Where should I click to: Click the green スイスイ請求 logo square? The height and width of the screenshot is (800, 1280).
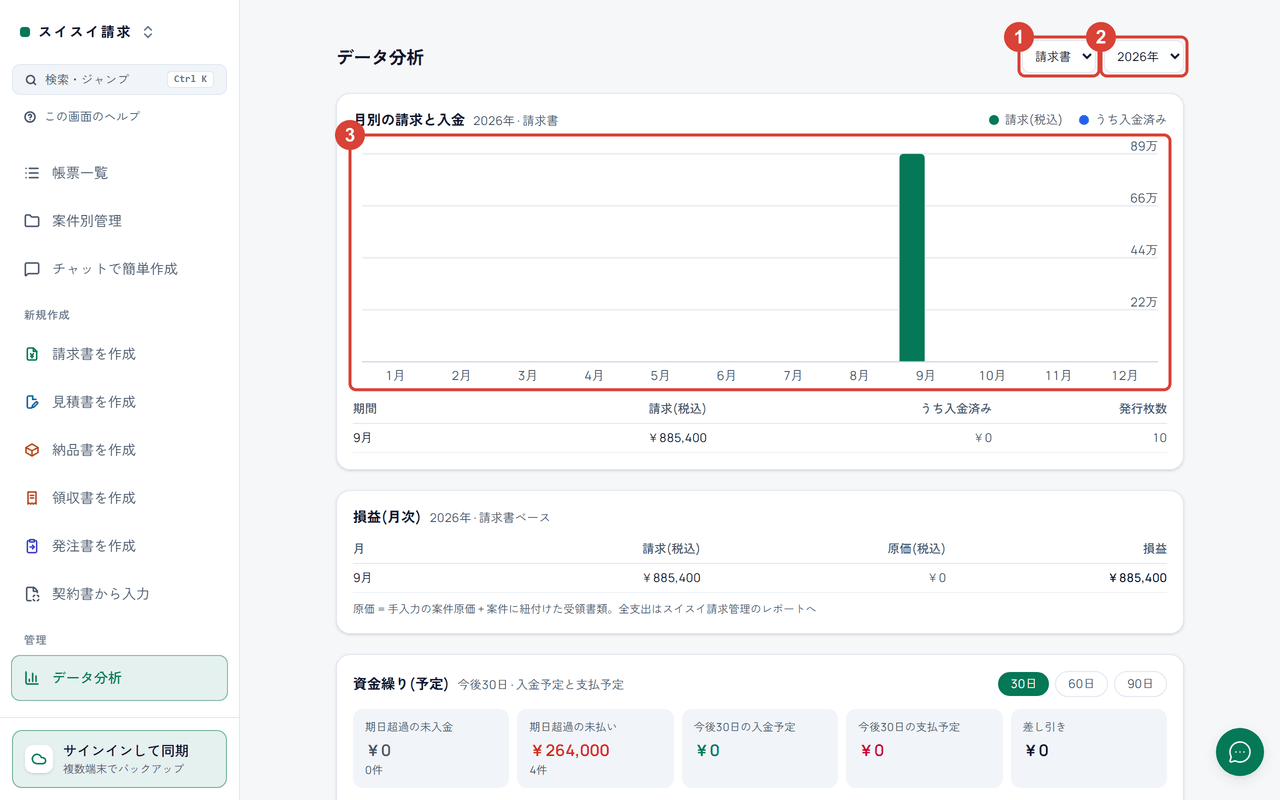click(25, 32)
